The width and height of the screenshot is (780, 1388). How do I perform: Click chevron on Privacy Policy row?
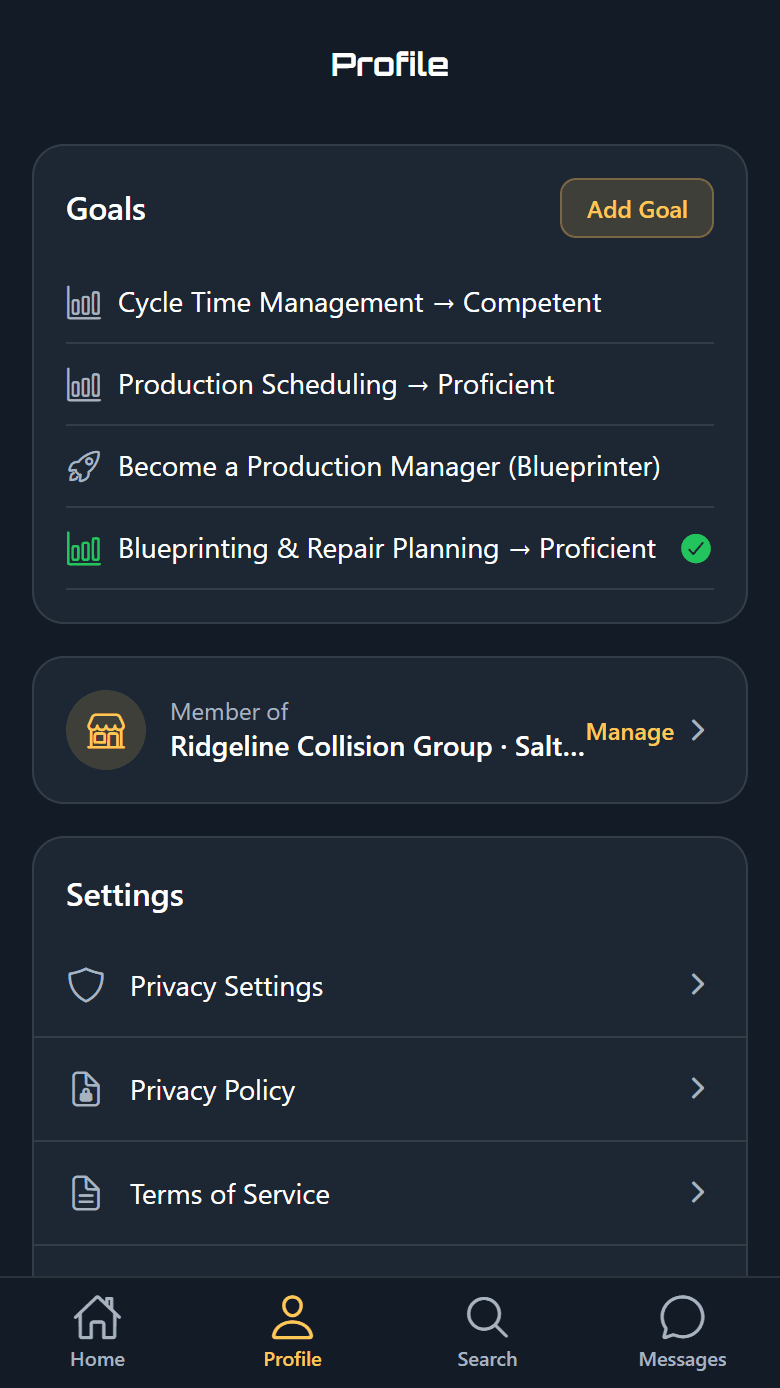pos(698,1088)
